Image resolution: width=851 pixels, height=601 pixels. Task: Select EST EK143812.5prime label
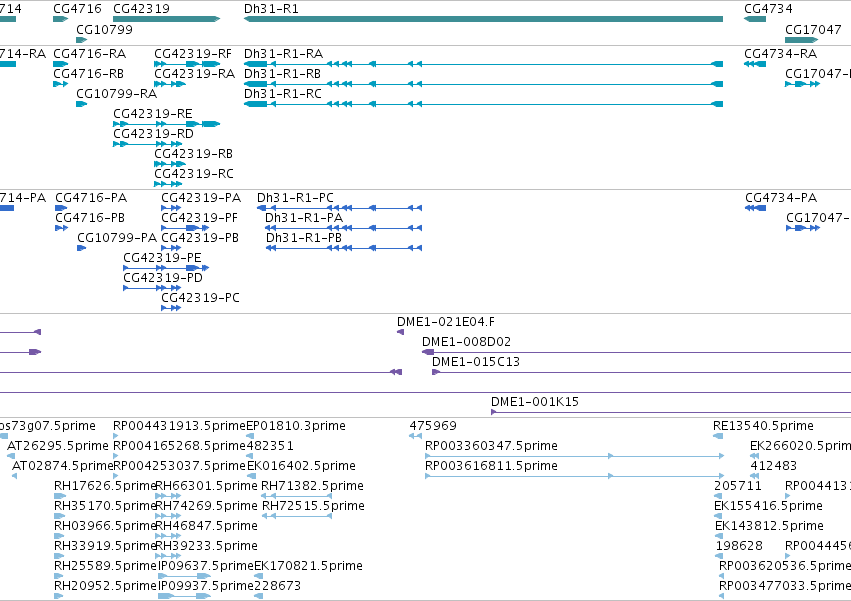tap(770, 527)
